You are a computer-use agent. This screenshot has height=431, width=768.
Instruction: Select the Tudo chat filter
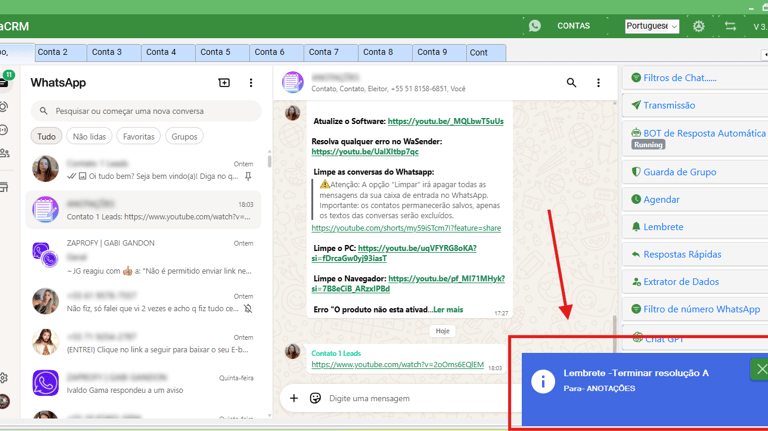coord(47,137)
